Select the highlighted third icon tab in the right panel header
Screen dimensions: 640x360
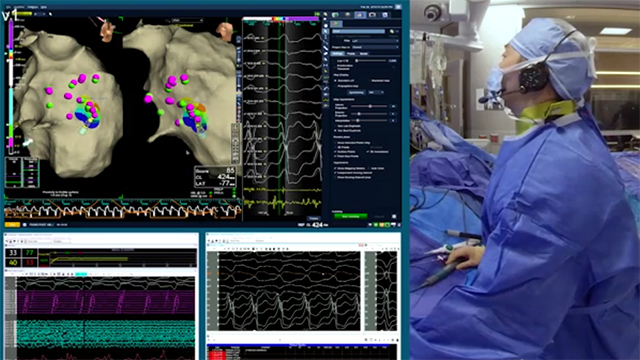point(360,15)
